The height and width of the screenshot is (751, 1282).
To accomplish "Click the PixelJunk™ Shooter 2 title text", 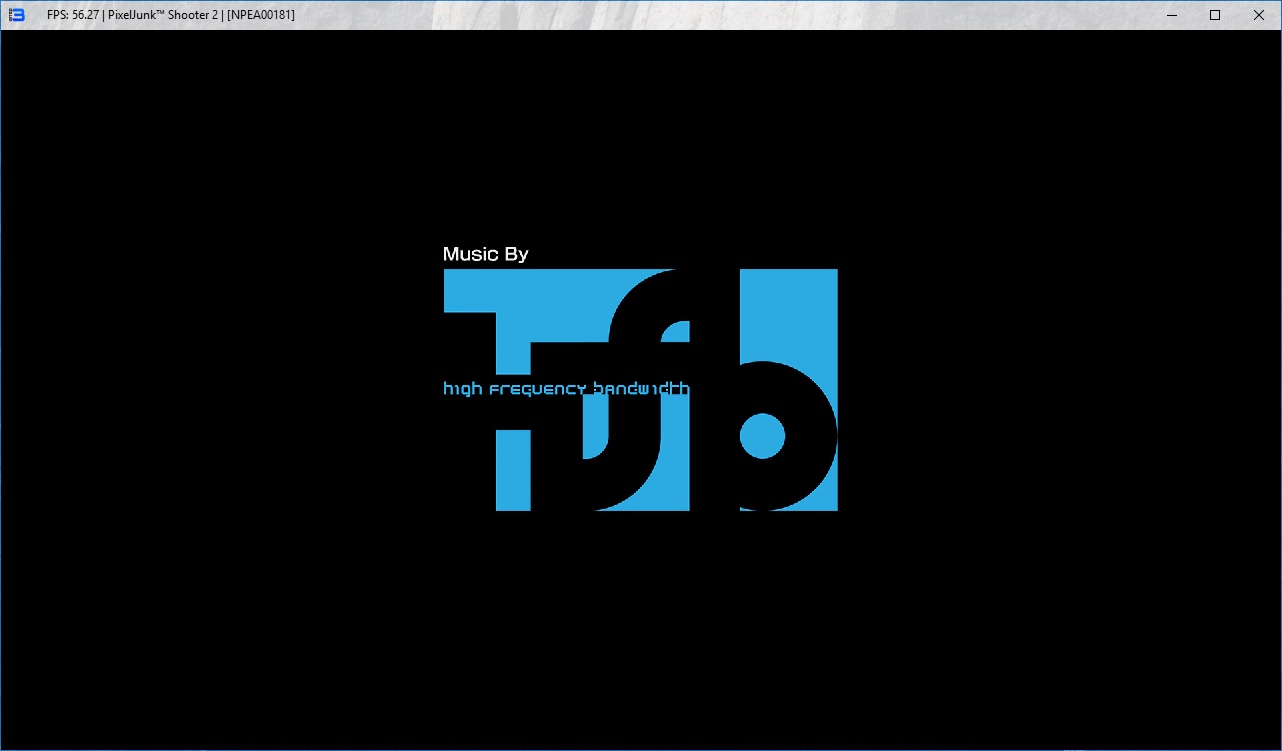I will pos(162,15).
